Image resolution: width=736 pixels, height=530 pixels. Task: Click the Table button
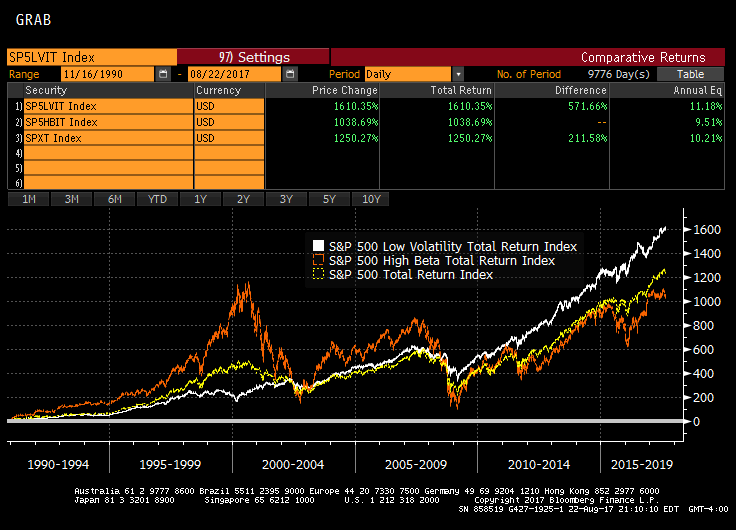coord(690,74)
